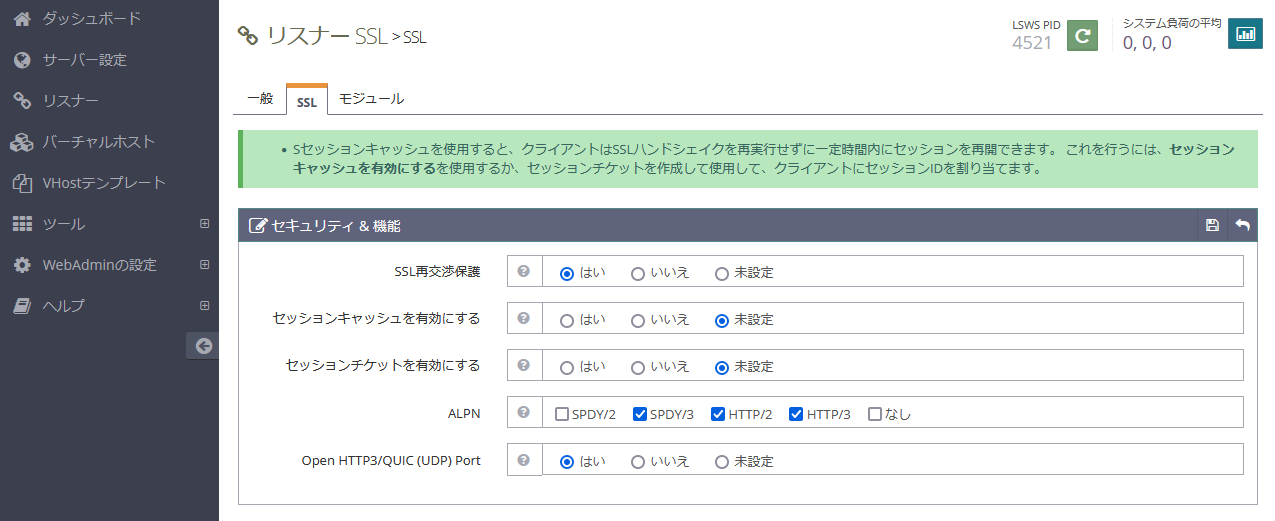1275x521 pixels.
Task: Select 未設定 for SSL再交渉保護
Action: pyautogui.click(x=722, y=273)
